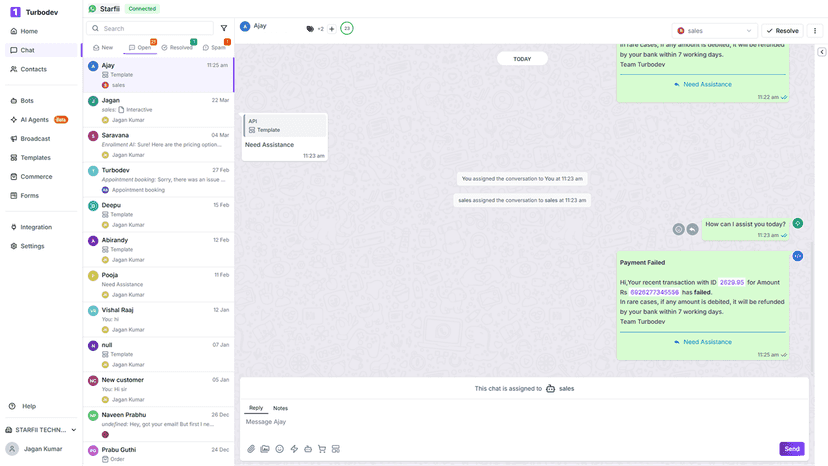Open the Naveen Prabhu conversation
The image size is (828, 466).
pos(158,424)
